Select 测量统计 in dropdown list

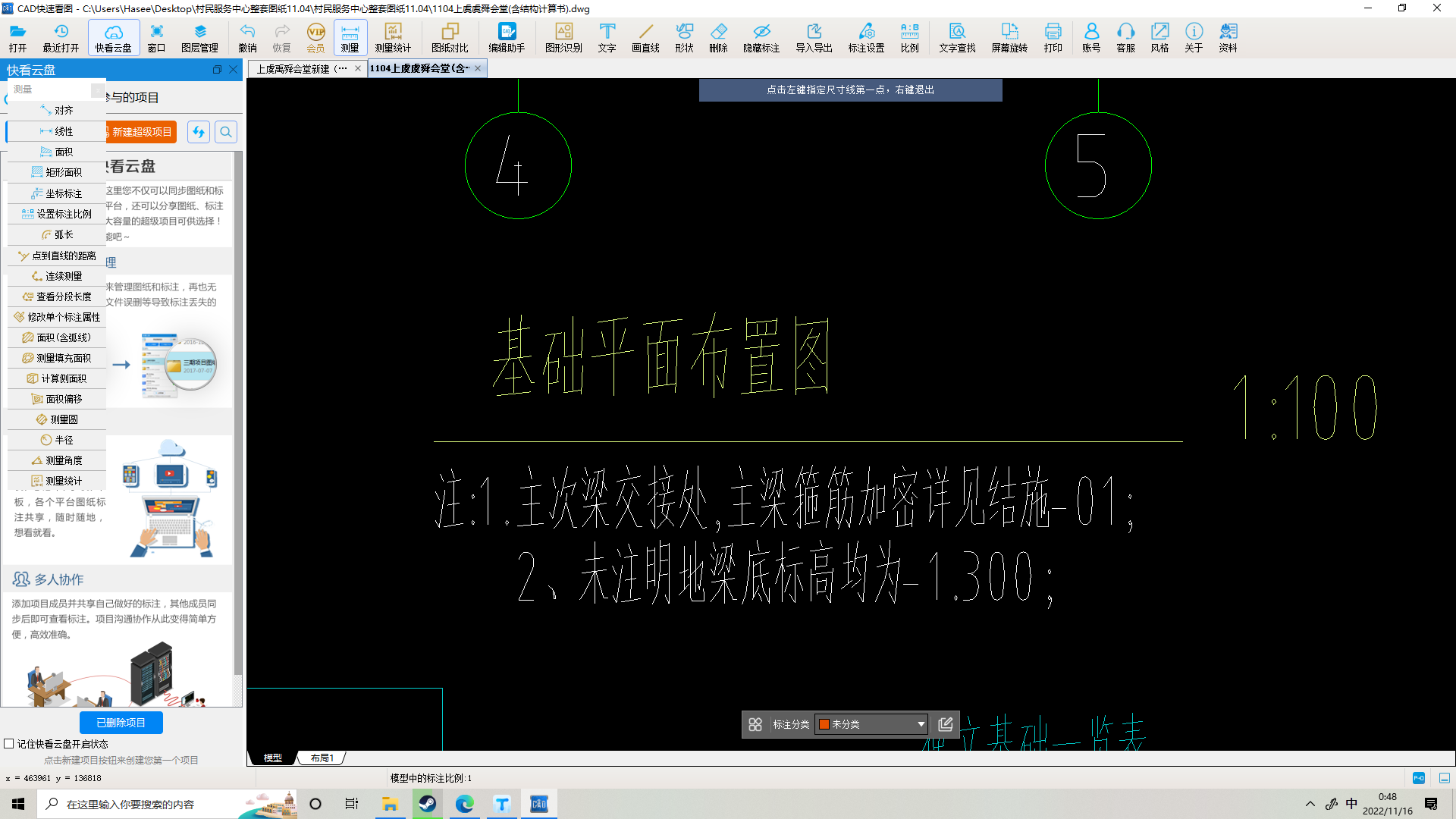point(57,481)
